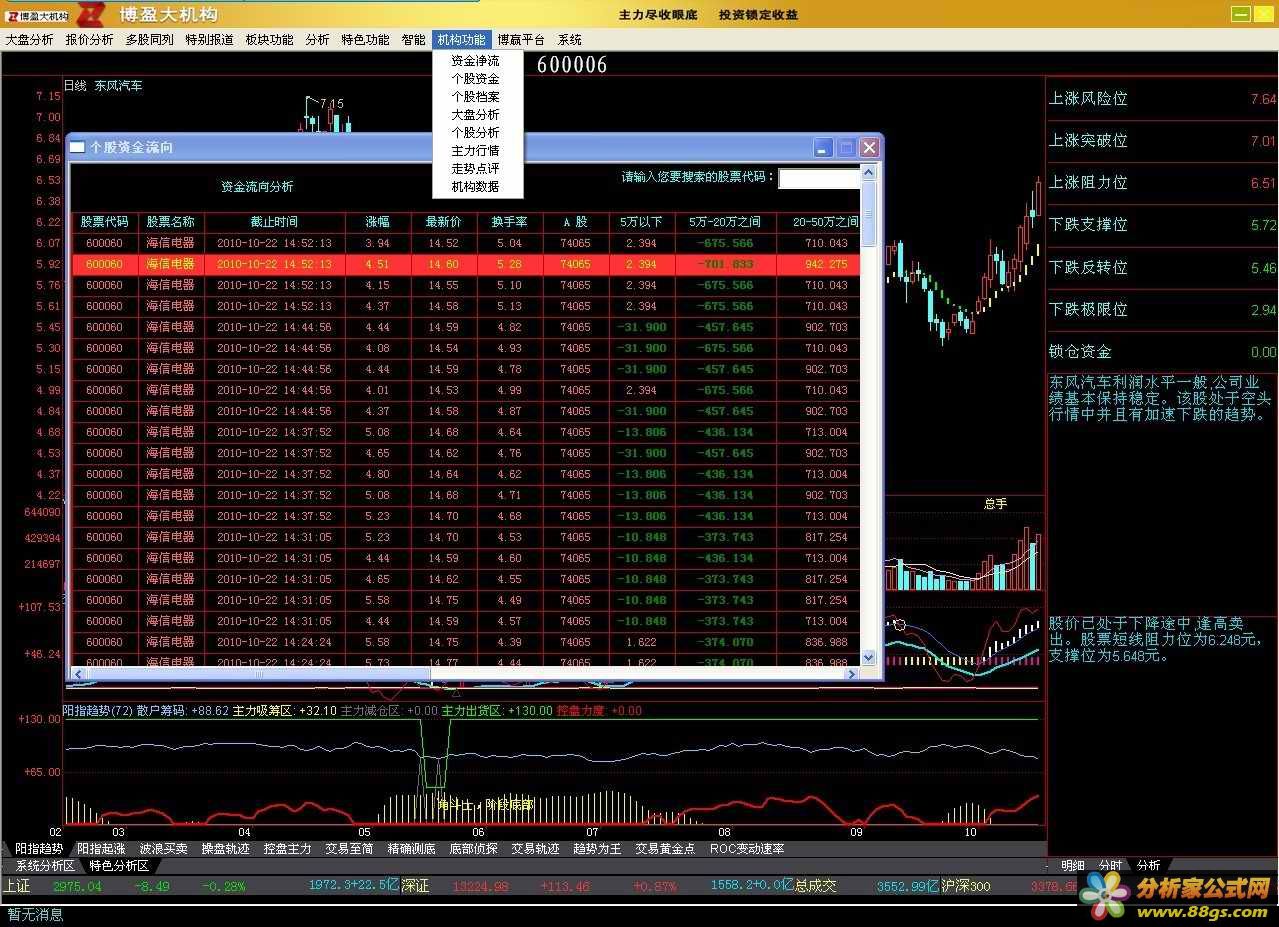Click the 锁仓资金 label in right panel
The image size is (1279, 927).
pos(1080,352)
